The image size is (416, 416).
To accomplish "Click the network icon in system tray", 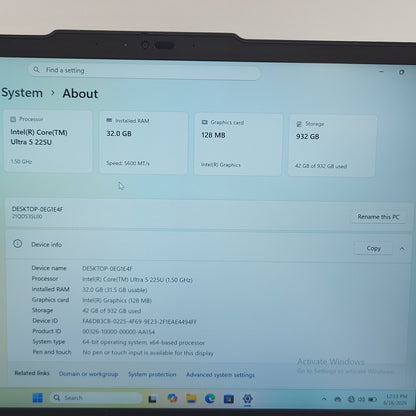I will coord(351,399).
